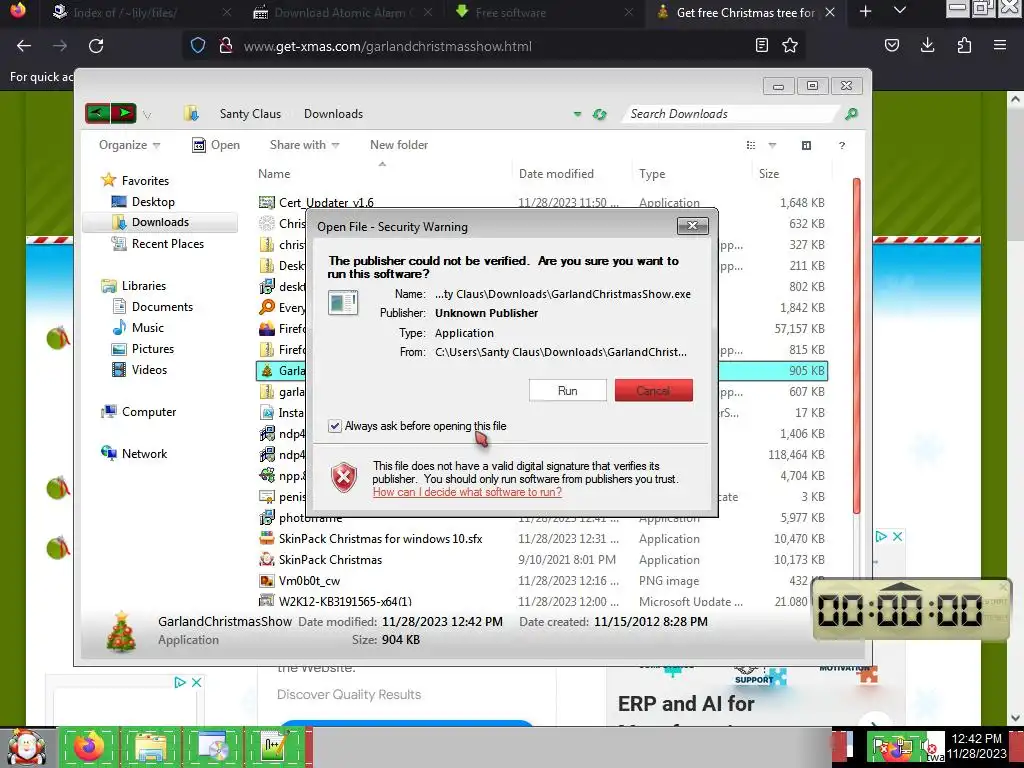Click the Firefox URL address bar
The width and height of the screenshot is (1024, 768).
(x=493, y=46)
